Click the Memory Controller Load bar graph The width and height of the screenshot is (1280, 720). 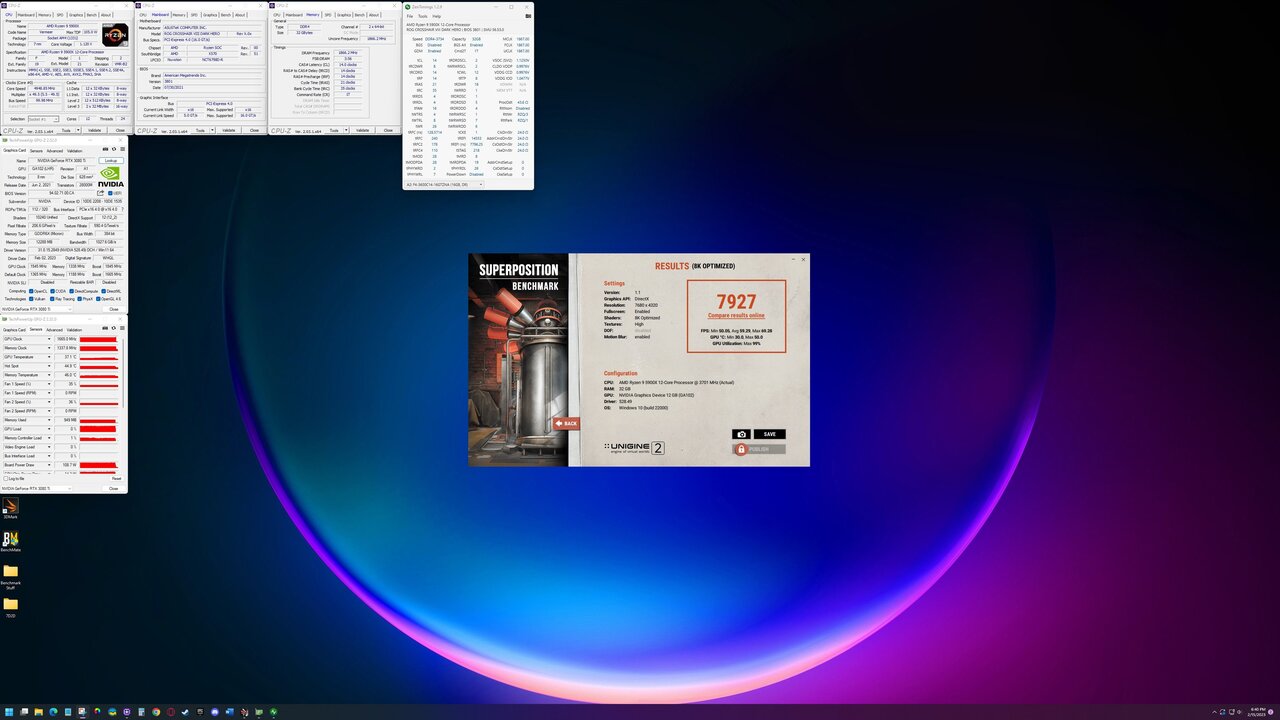click(97, 438)
